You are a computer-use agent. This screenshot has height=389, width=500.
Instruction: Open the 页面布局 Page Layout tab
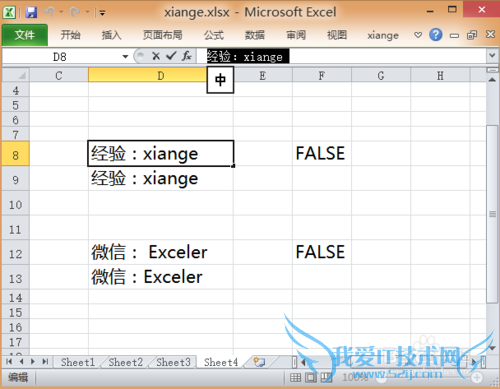point(163,35)
